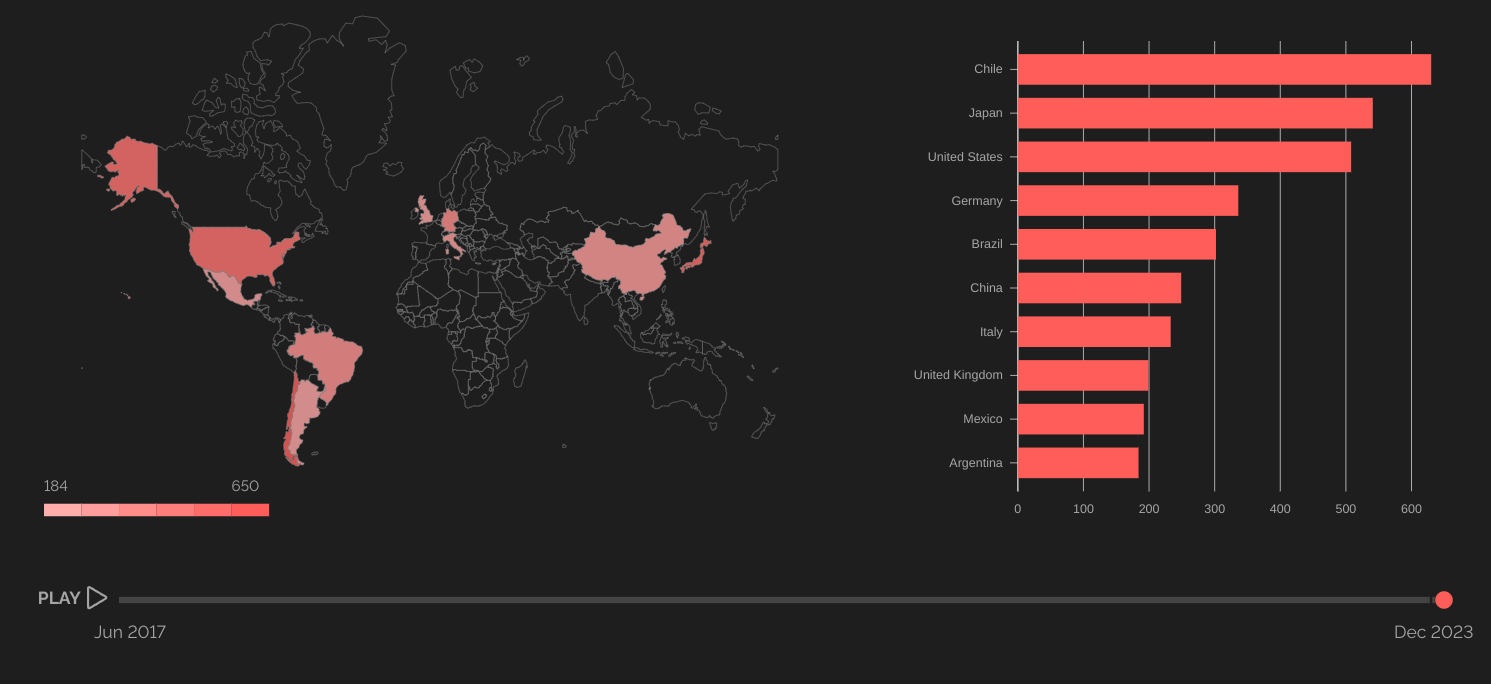
Task: Select the Japan bar in the chart
Action: pos(1195,113)
